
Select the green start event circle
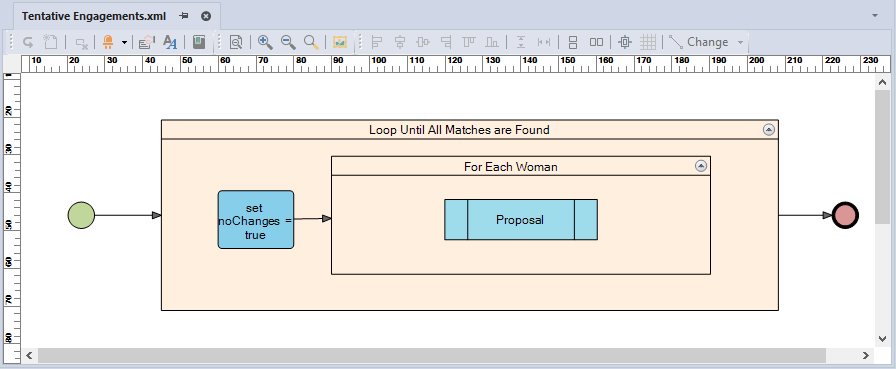click(x=81, y=215)
